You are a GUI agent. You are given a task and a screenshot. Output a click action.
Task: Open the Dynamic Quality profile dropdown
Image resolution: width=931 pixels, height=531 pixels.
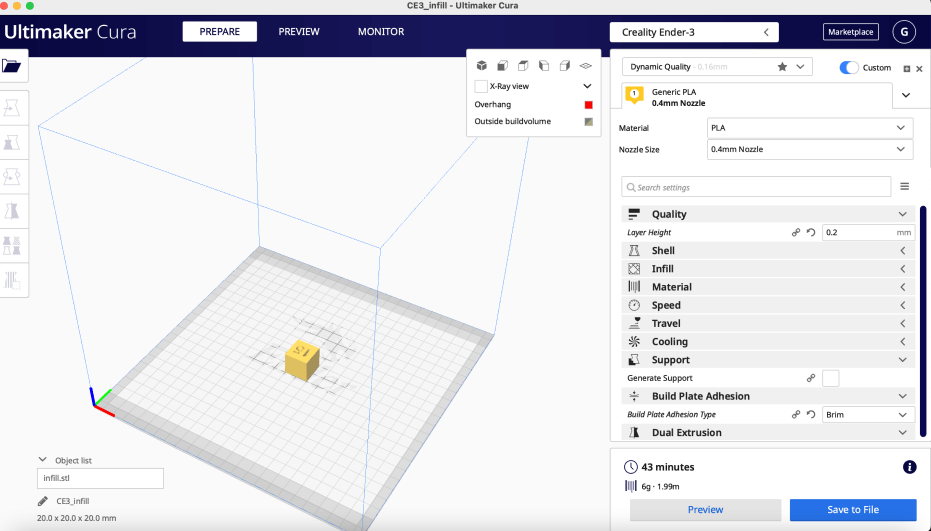717,67
